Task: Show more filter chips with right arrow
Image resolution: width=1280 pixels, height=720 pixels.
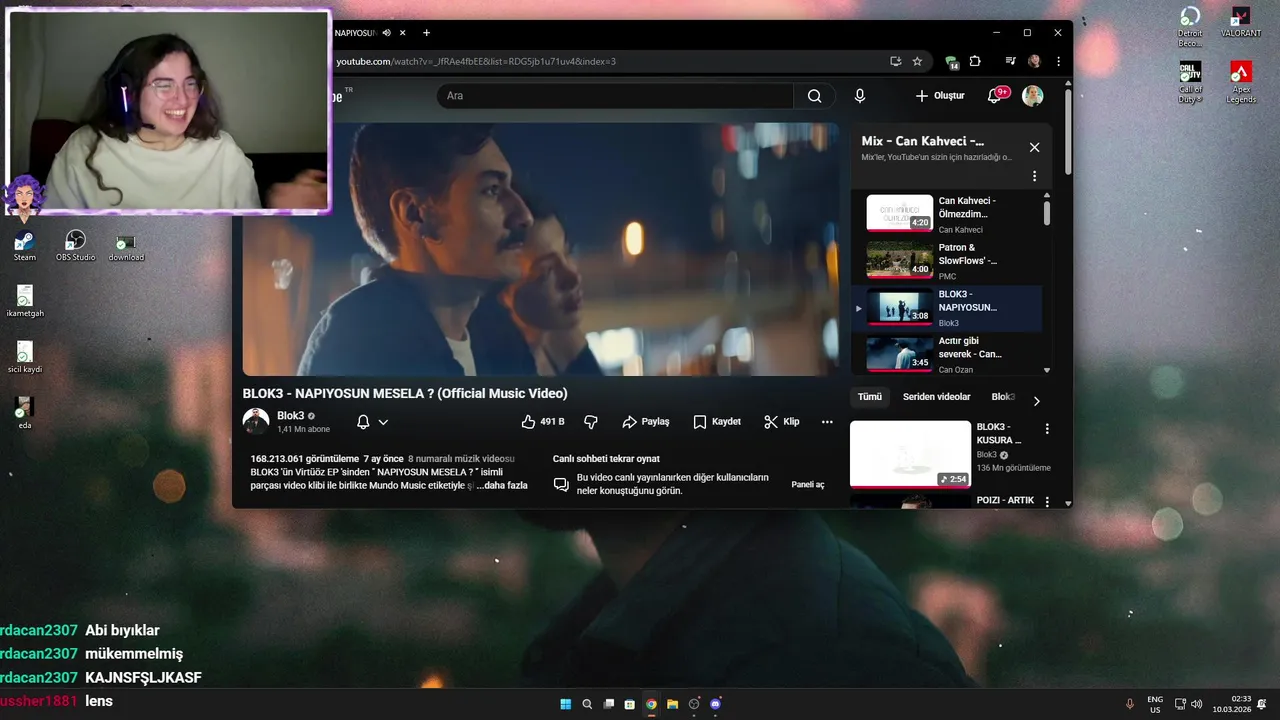Action: (1036, 401)
